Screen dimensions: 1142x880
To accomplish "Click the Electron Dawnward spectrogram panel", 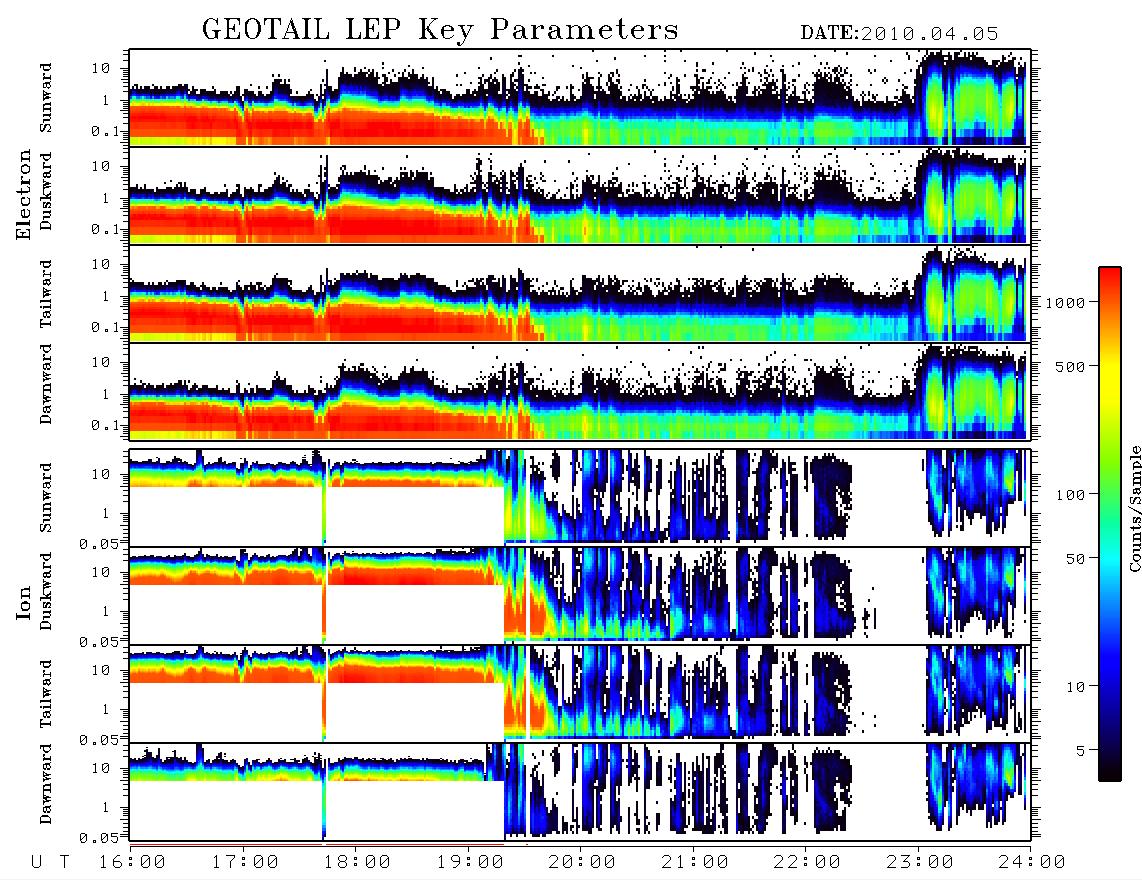I will (x=580, y=392).
